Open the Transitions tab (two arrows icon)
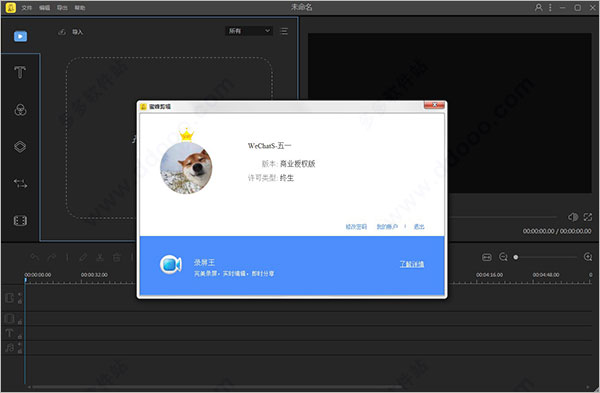 click(x=20, y=183)
